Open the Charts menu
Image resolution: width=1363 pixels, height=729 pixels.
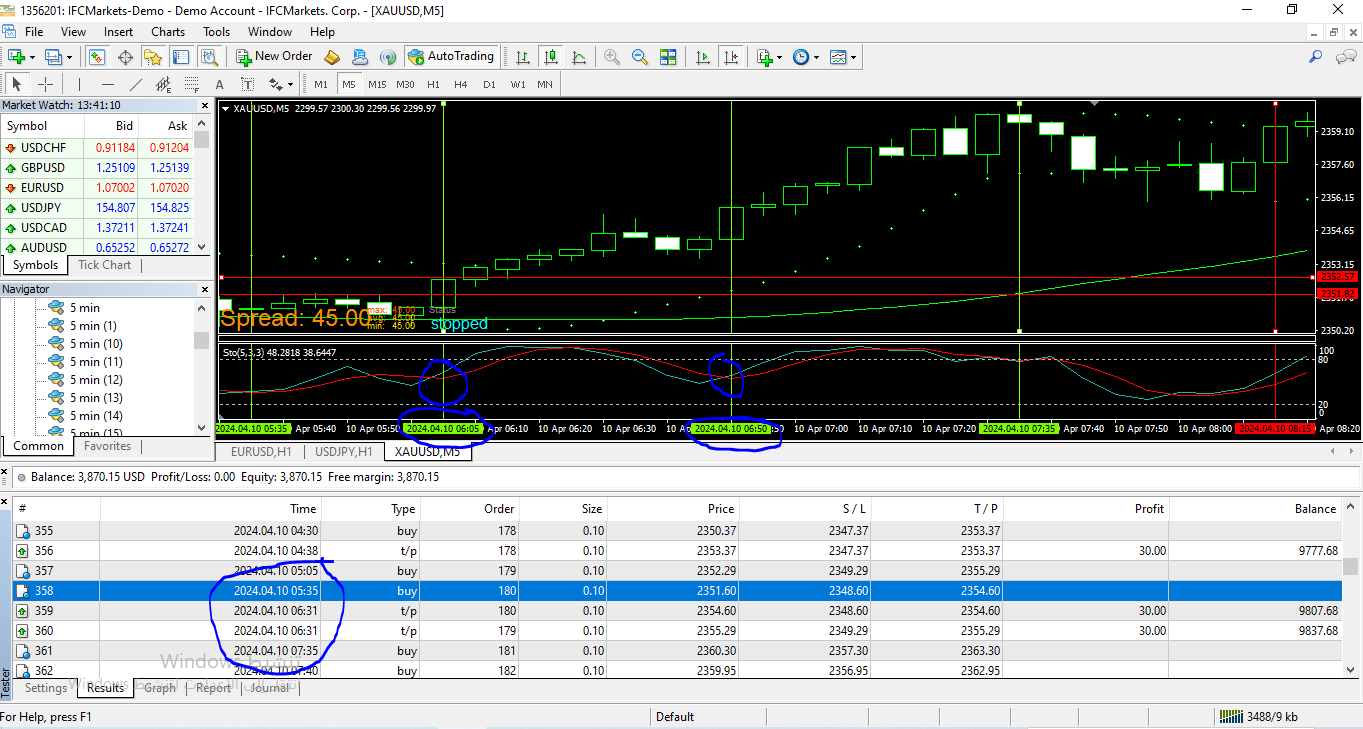coord(168,32)
